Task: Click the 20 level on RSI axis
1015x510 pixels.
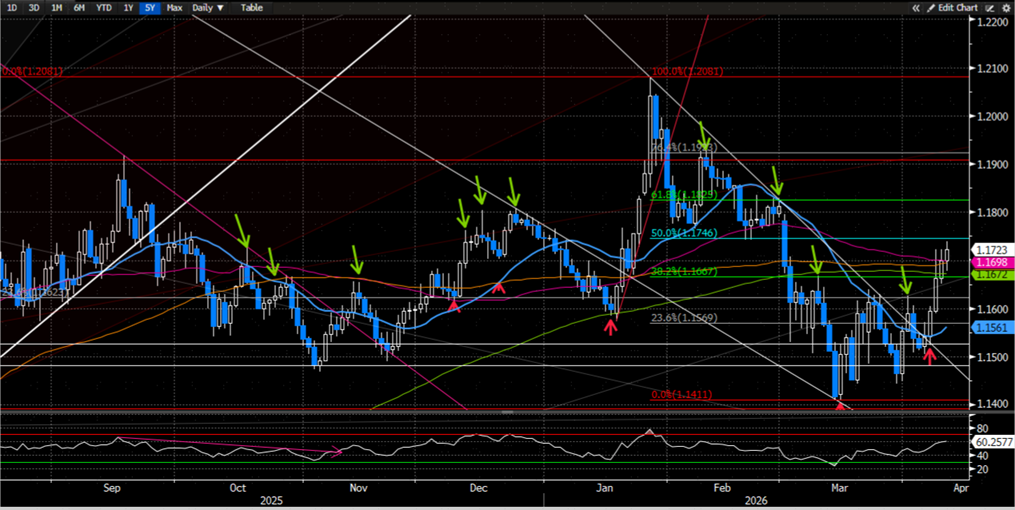Action: 981,469
